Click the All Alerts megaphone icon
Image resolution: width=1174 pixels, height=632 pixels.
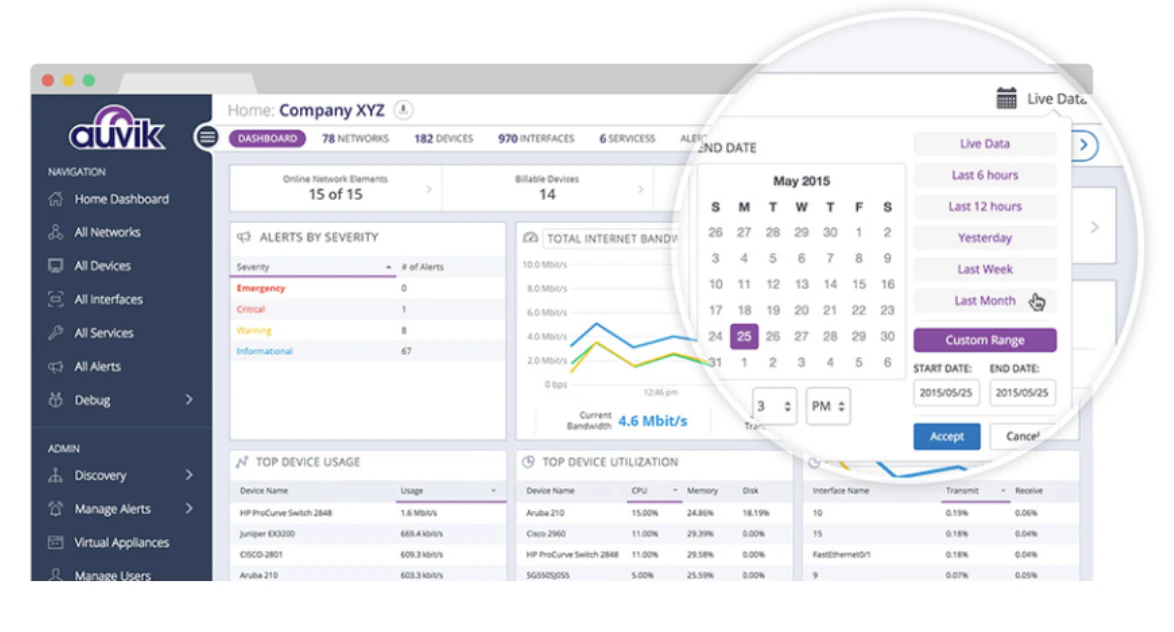point(55,366)
